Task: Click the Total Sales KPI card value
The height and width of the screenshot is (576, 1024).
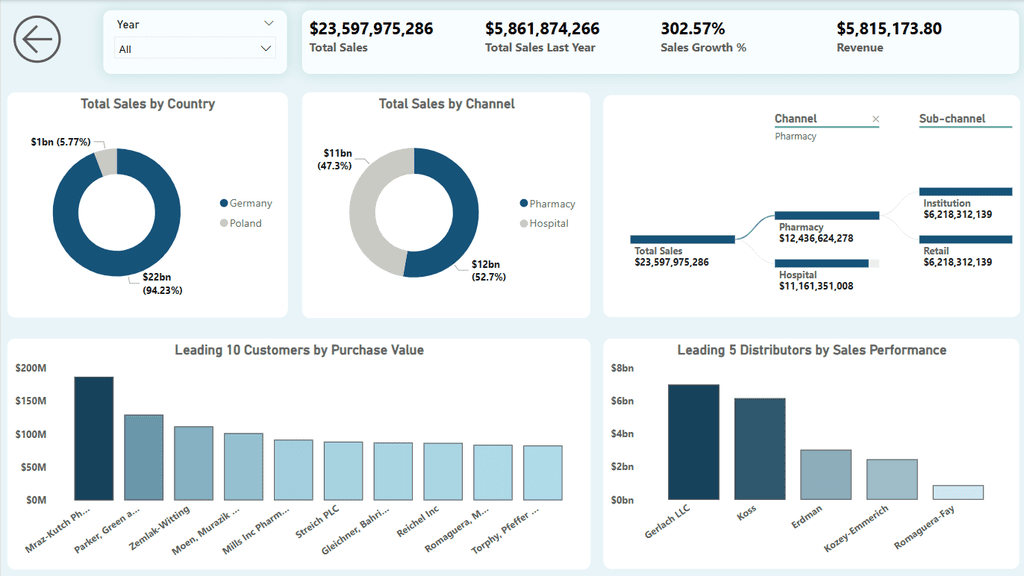Action: click(x=371, y=29)
